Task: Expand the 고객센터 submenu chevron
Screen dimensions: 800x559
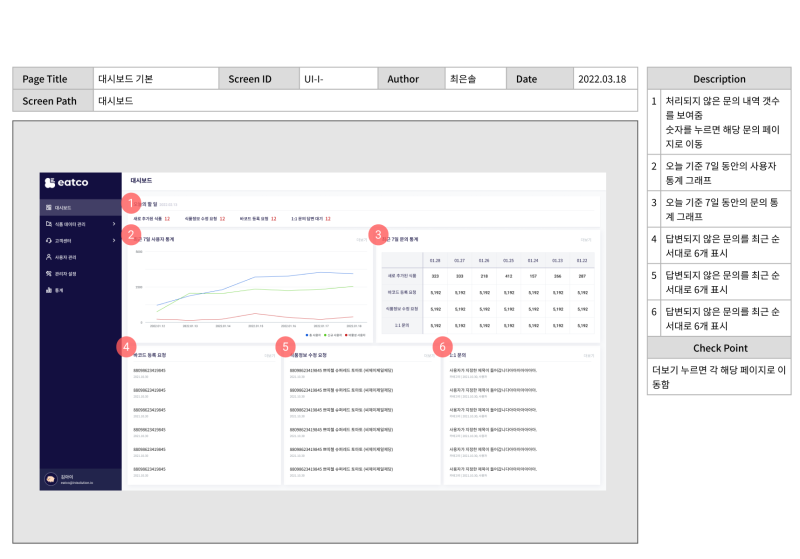Action: pyautogui.click(x=114, y=241)
